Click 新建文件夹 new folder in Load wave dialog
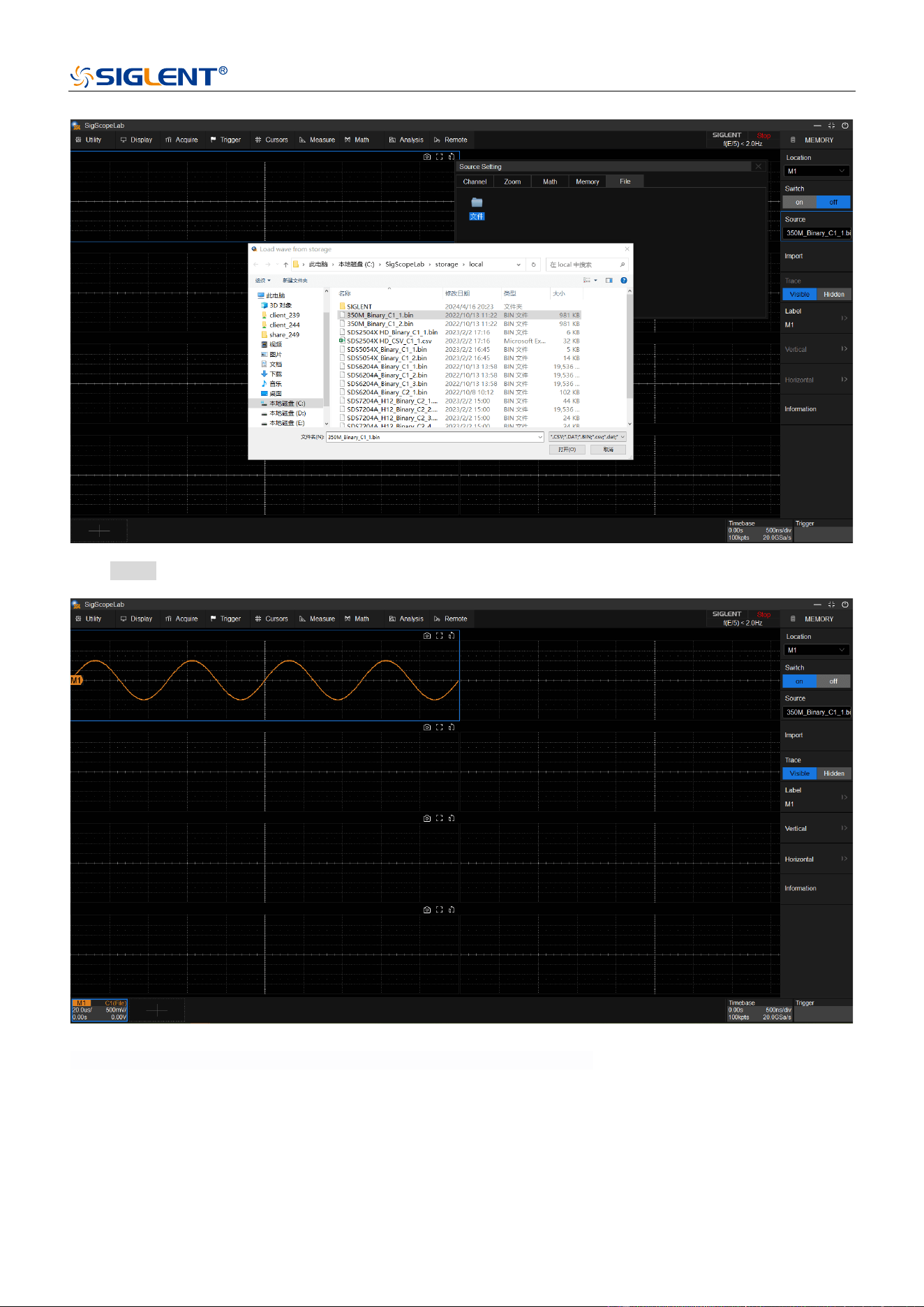The image size is (924, 1307). (x=295, y=280)
